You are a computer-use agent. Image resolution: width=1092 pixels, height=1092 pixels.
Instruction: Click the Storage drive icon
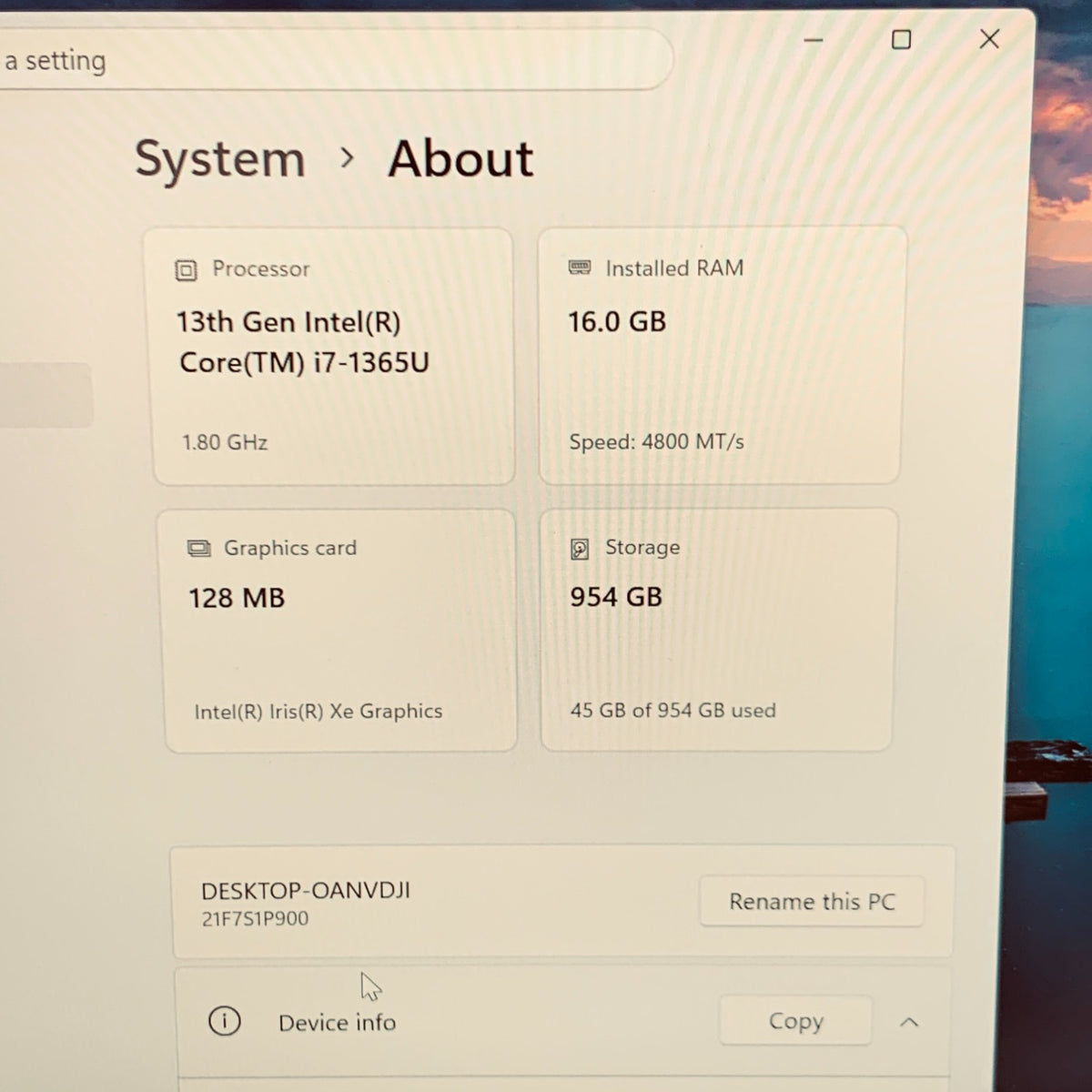(x=580, y=549)
